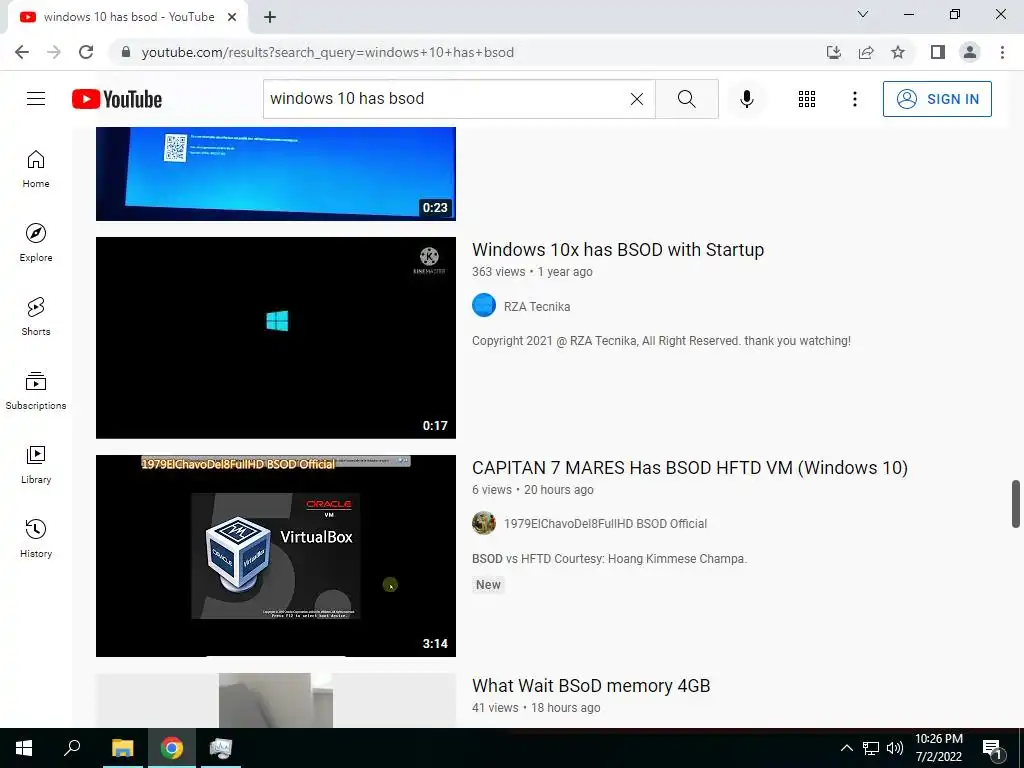
Task: Open Shorts in sidebar
Action: (x=36, y=317)
